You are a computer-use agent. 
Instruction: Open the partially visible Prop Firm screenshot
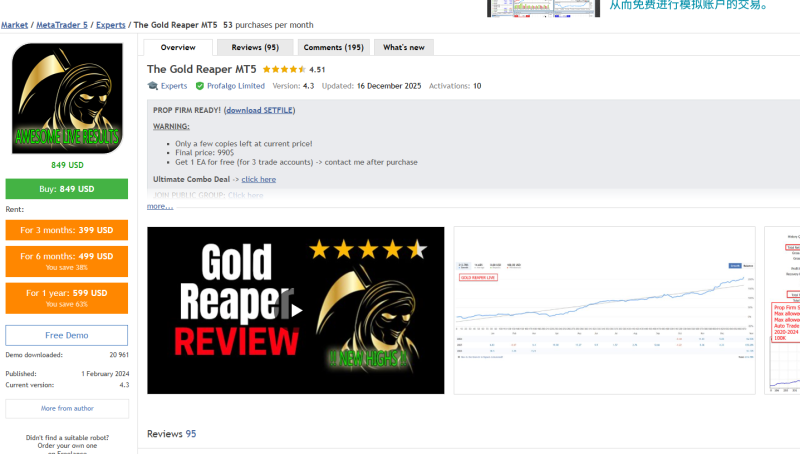tap(782, 310)
